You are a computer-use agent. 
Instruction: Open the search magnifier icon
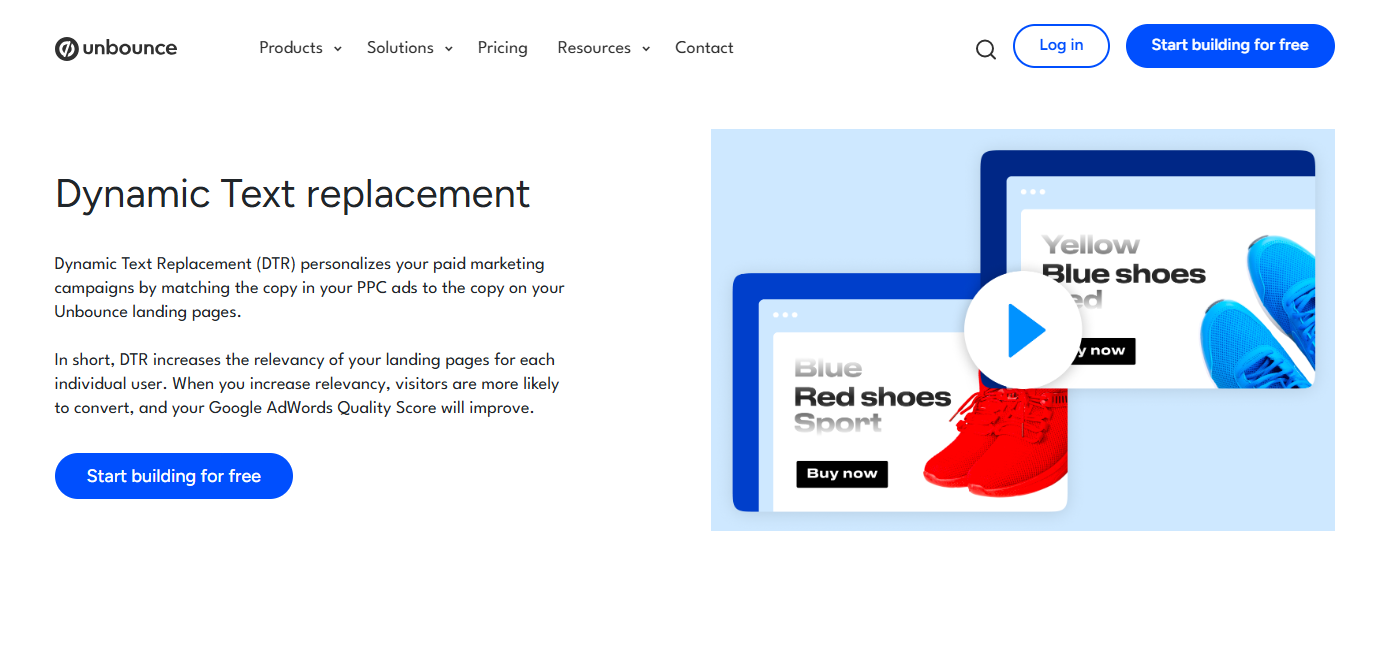point(985,49)
